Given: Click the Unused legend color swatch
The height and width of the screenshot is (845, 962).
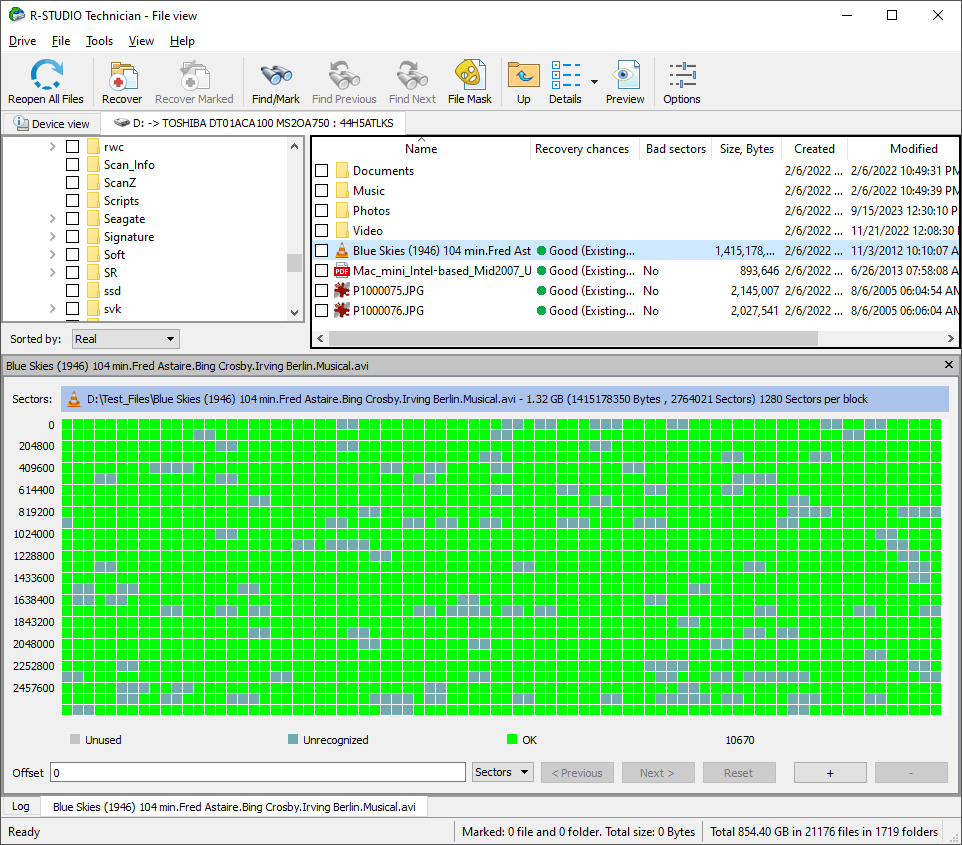Looking at the screenshot, I should point(75,739).
